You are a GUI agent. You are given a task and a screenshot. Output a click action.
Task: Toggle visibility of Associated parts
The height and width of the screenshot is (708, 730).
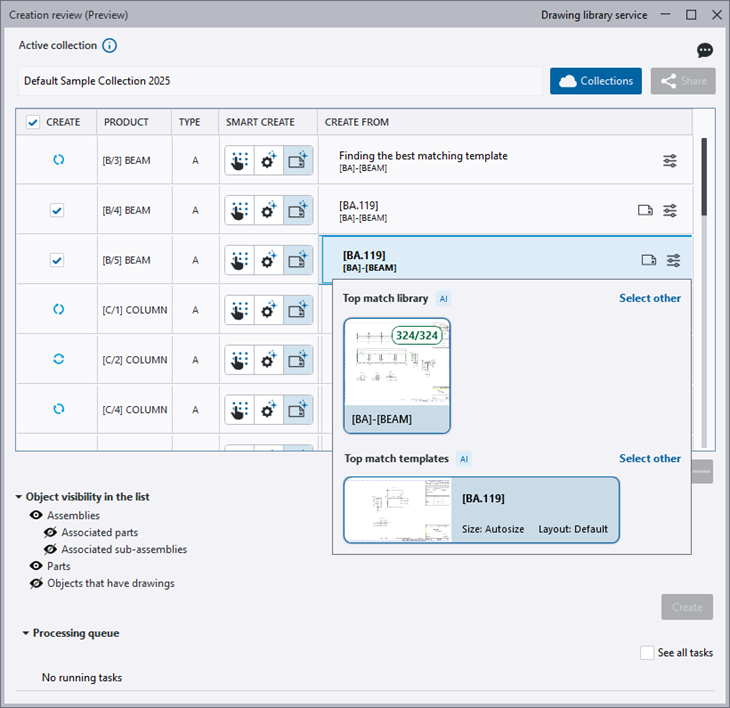50,533
